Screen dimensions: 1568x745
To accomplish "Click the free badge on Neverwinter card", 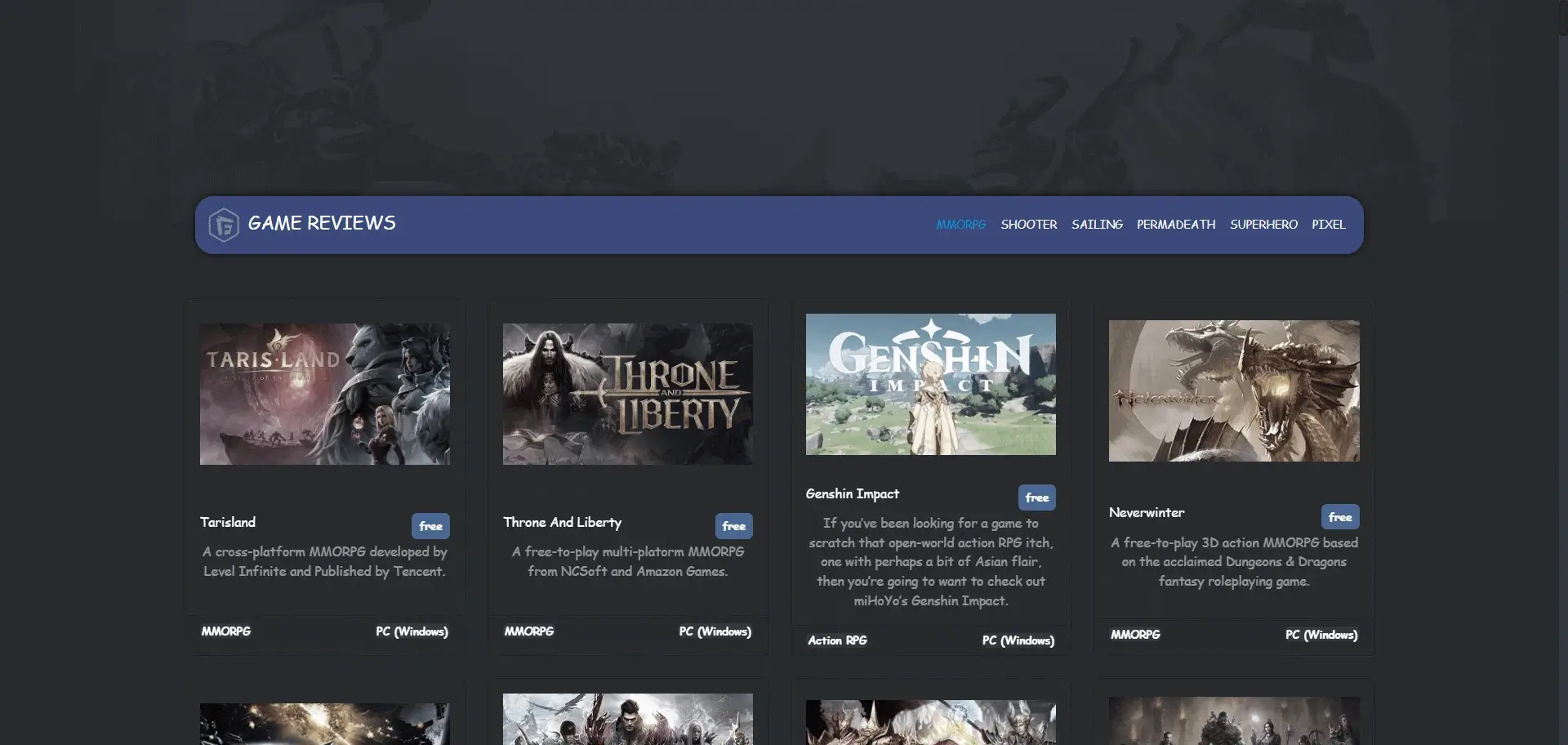I will 1340,516.
